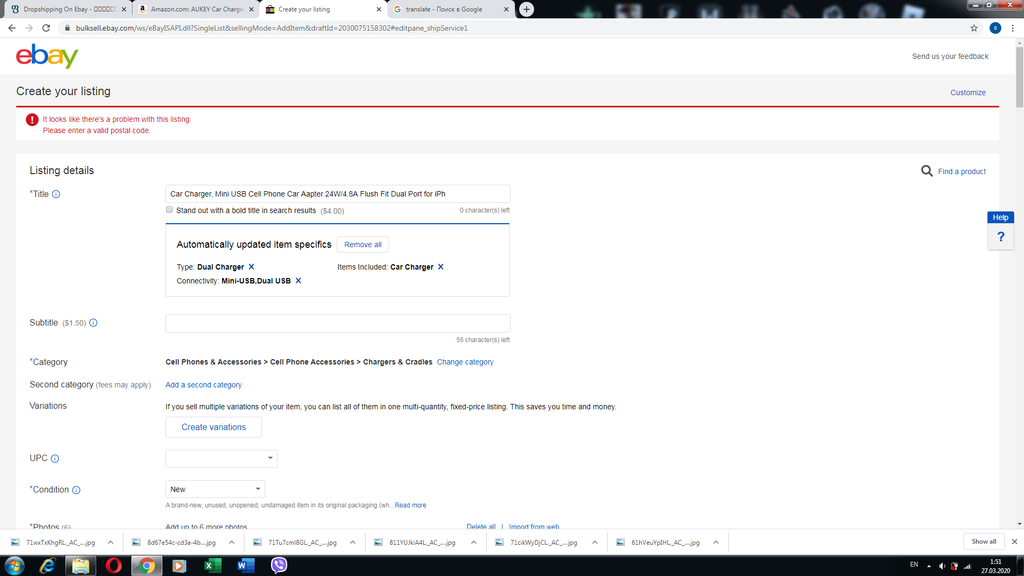The image size is (1024, 576).
Task: Expand options for 811YUJkiA4L download
Action: click(x=473, y=542)
